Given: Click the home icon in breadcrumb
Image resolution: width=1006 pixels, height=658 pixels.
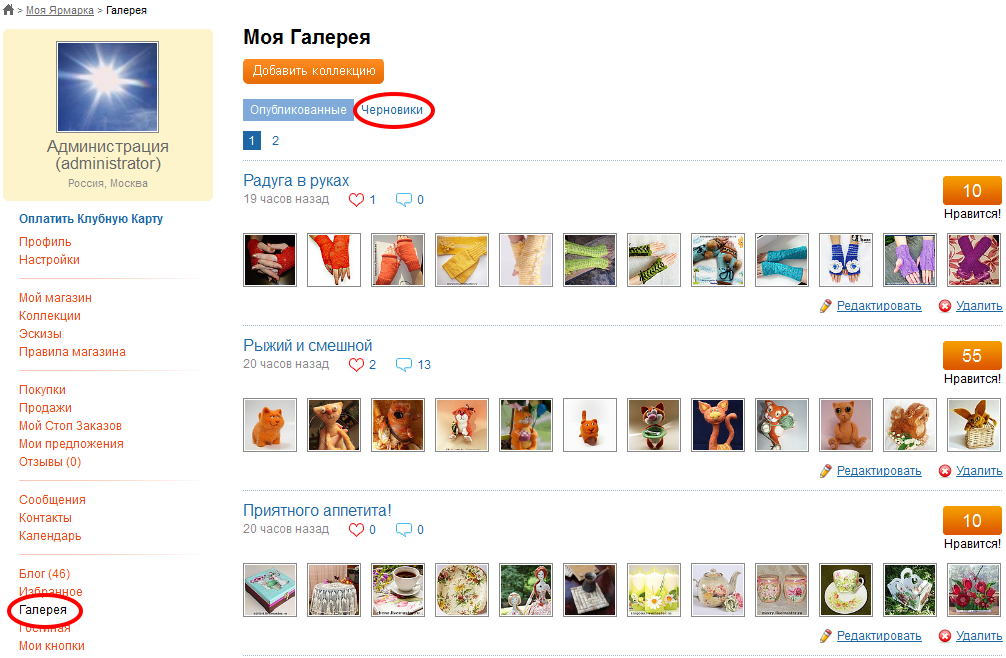Looking at the screenshot, I should click(8, 10).
